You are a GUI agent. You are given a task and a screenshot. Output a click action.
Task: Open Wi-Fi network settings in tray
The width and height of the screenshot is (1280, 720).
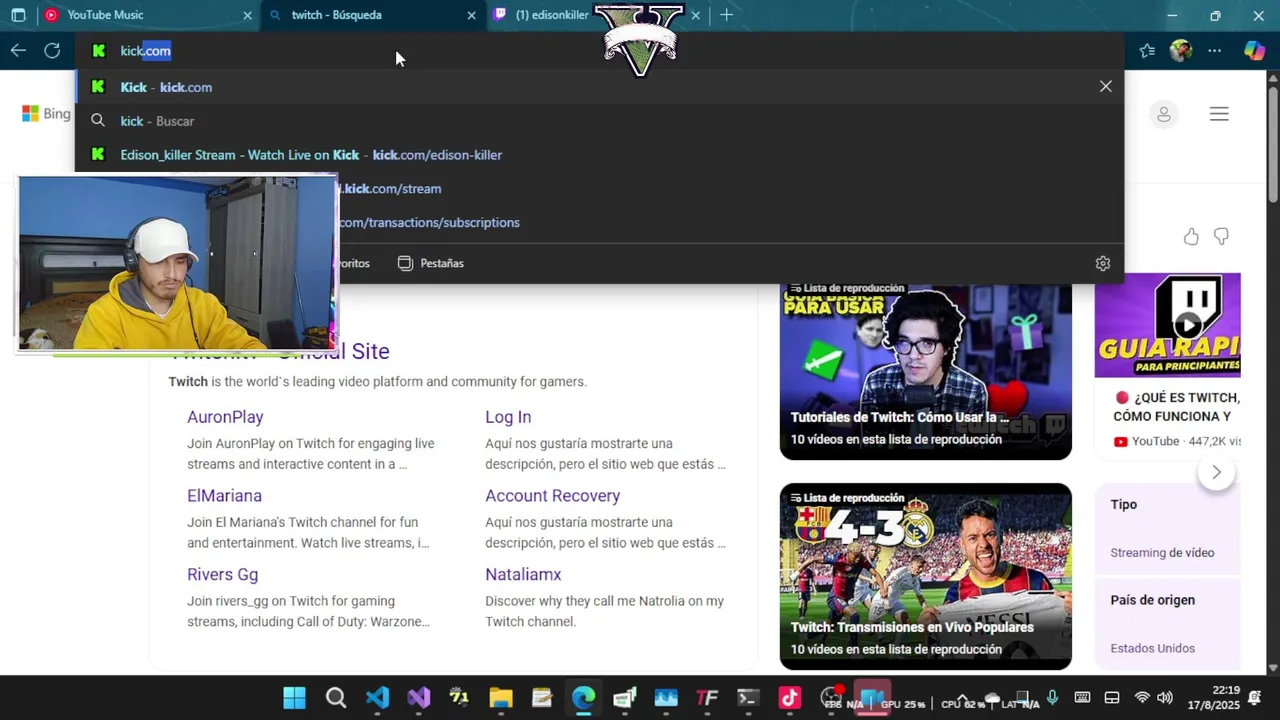click(1142, 698)
